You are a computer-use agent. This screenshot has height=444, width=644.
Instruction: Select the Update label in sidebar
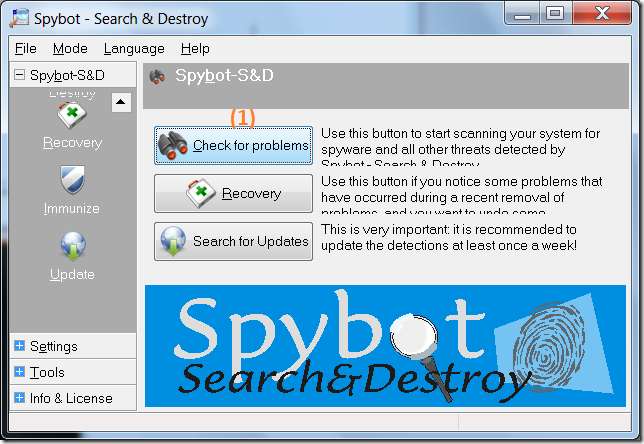pos(72,274)
